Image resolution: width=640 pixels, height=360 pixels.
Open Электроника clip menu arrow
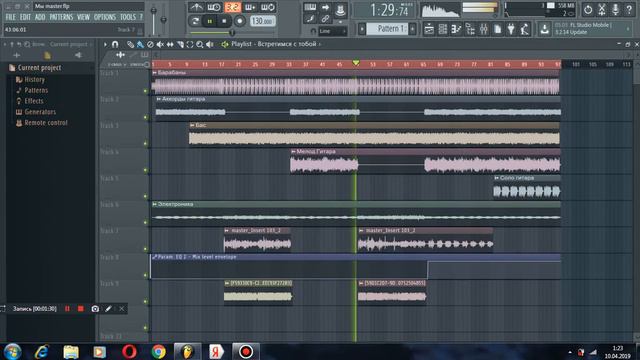click(x=154, y=204)
